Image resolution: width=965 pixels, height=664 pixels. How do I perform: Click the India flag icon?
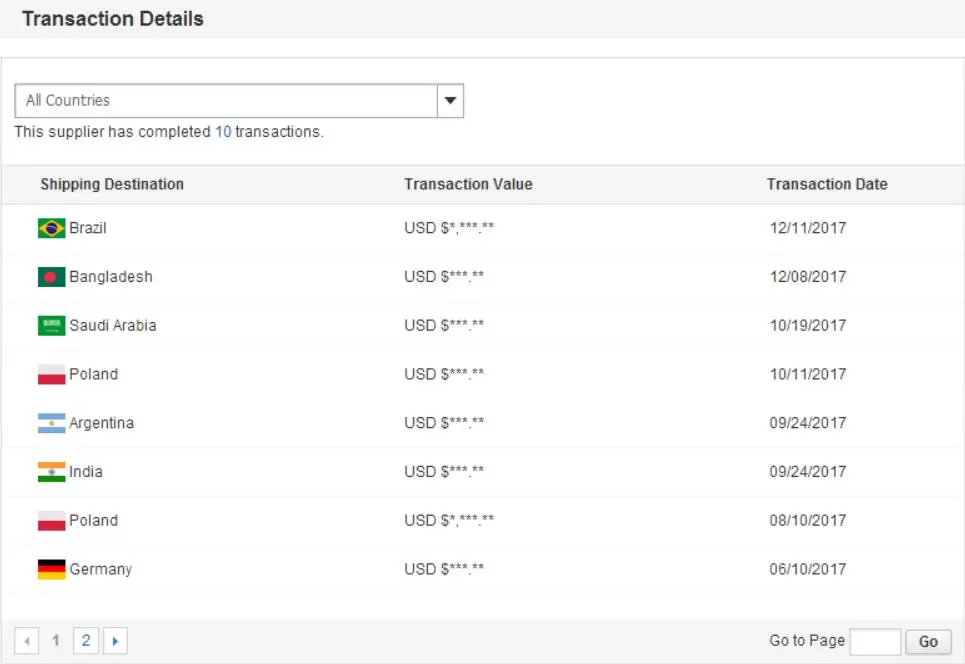point(51,472)
